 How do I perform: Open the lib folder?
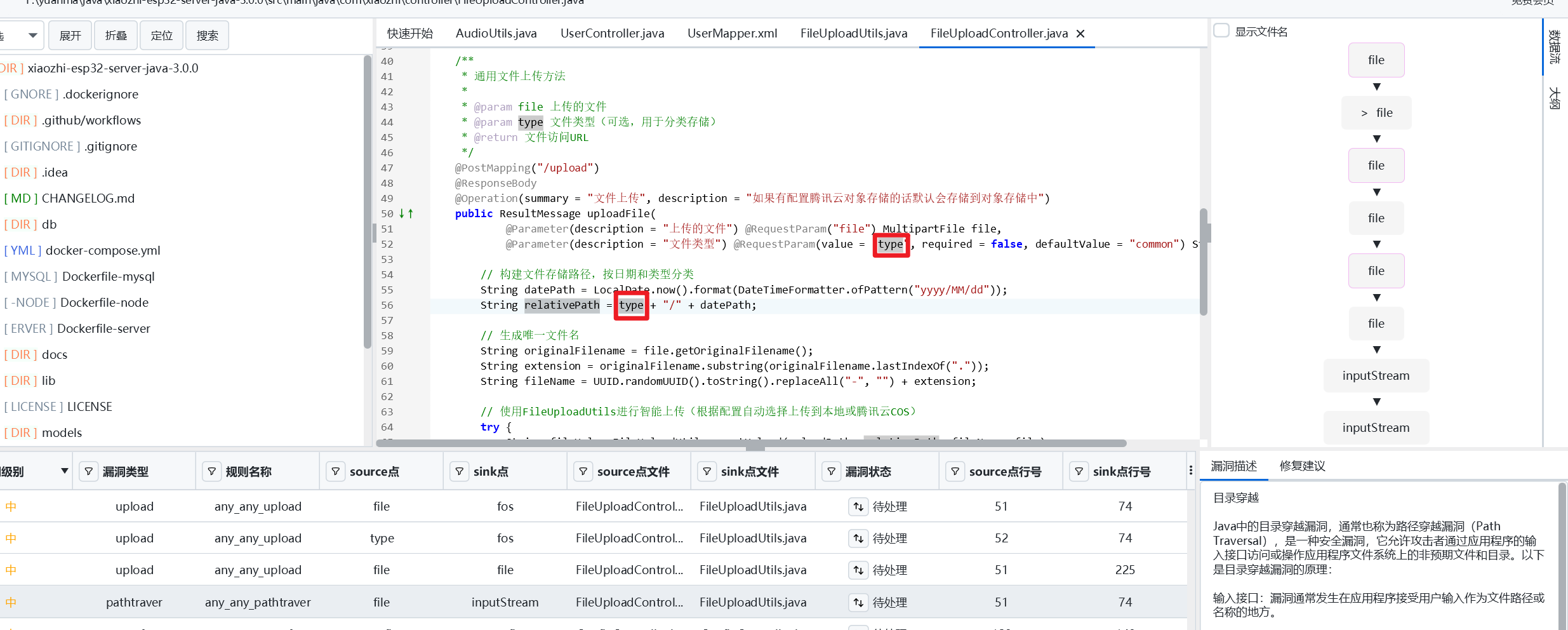(x=30, y=381)
